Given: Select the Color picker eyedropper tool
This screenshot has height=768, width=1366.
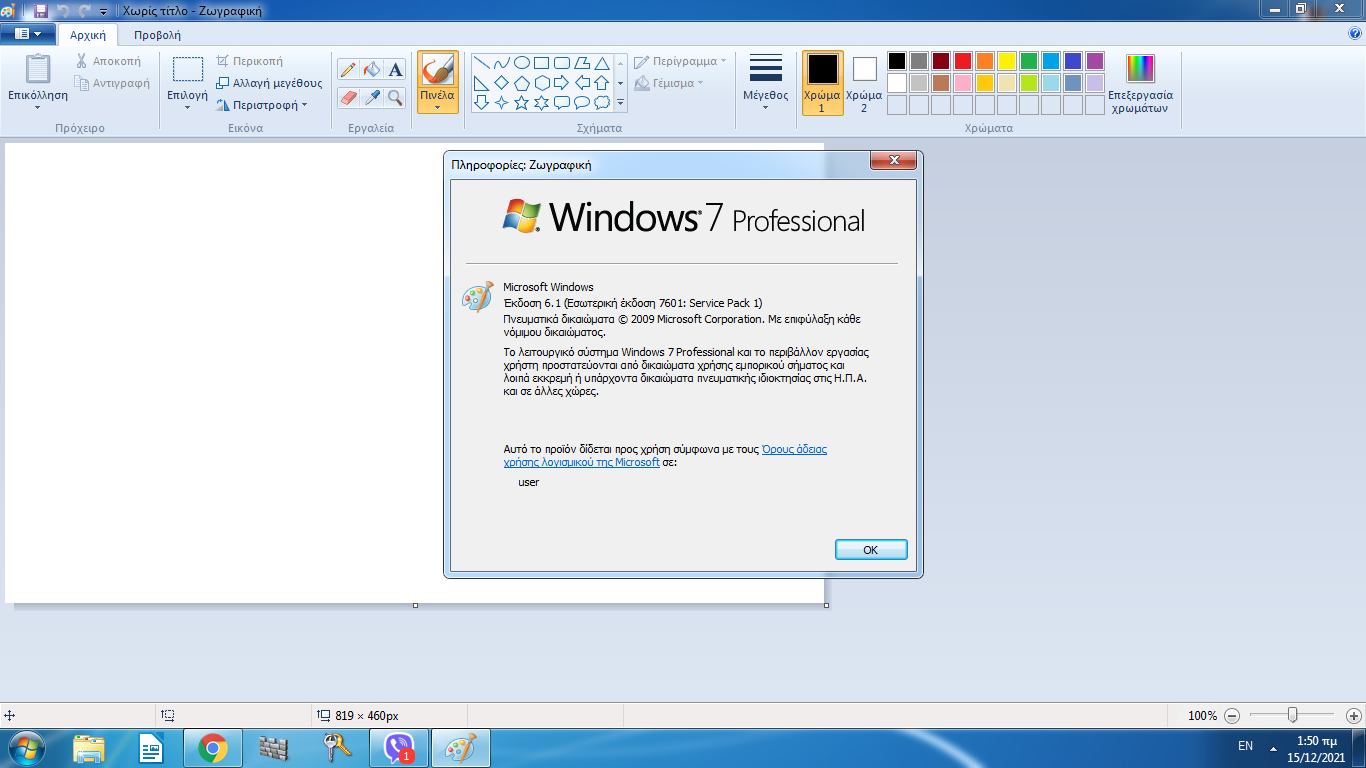Looking at the screenshot, I should click(x=371, y=97).
